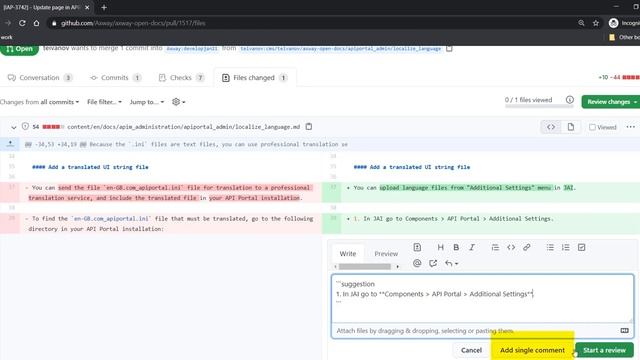Open diff settings gear dropdown
This screenshot has height=360, width=640.
[x=179, y=102]
